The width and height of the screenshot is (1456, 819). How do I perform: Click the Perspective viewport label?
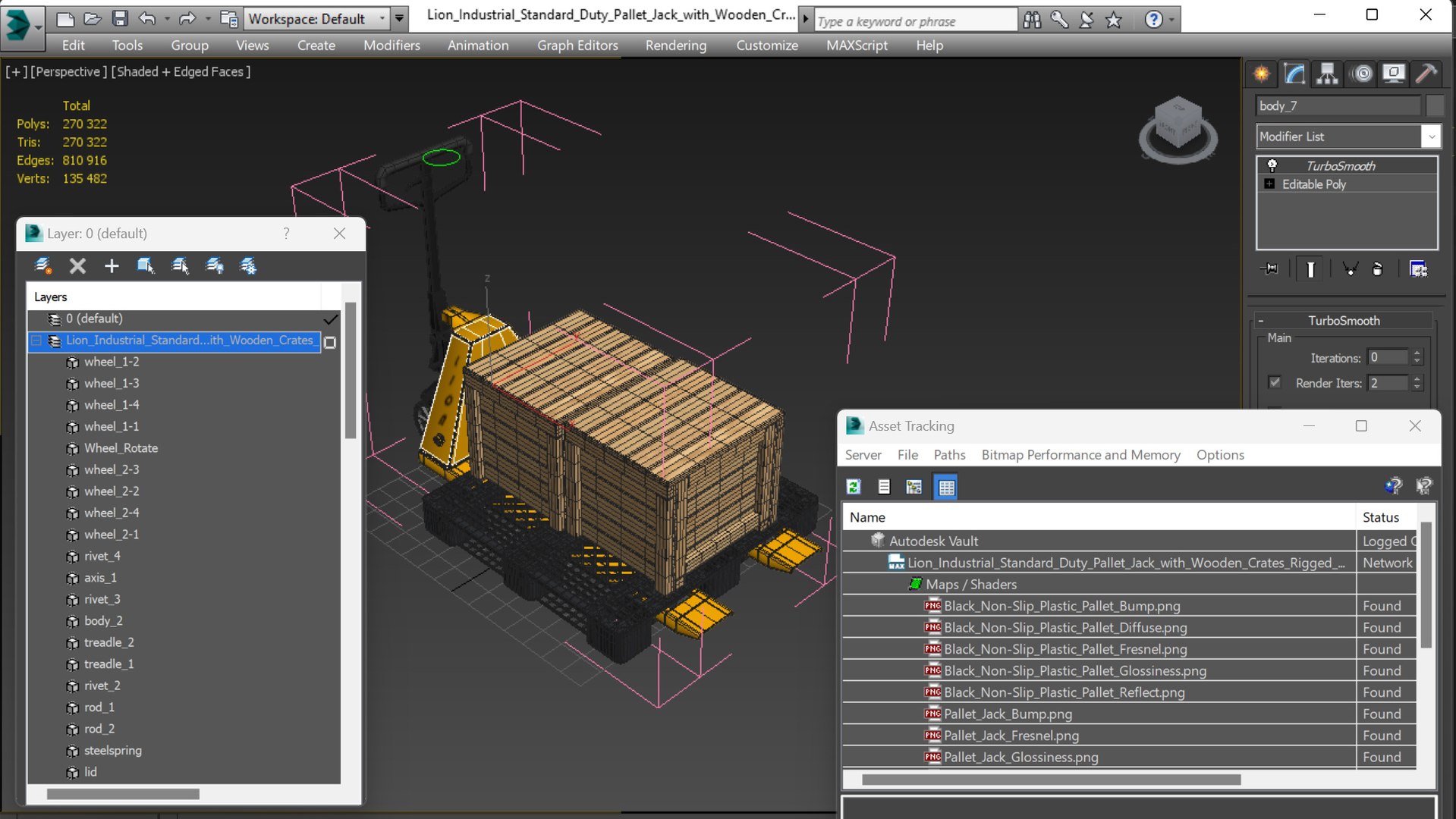[x=68, y=72]
